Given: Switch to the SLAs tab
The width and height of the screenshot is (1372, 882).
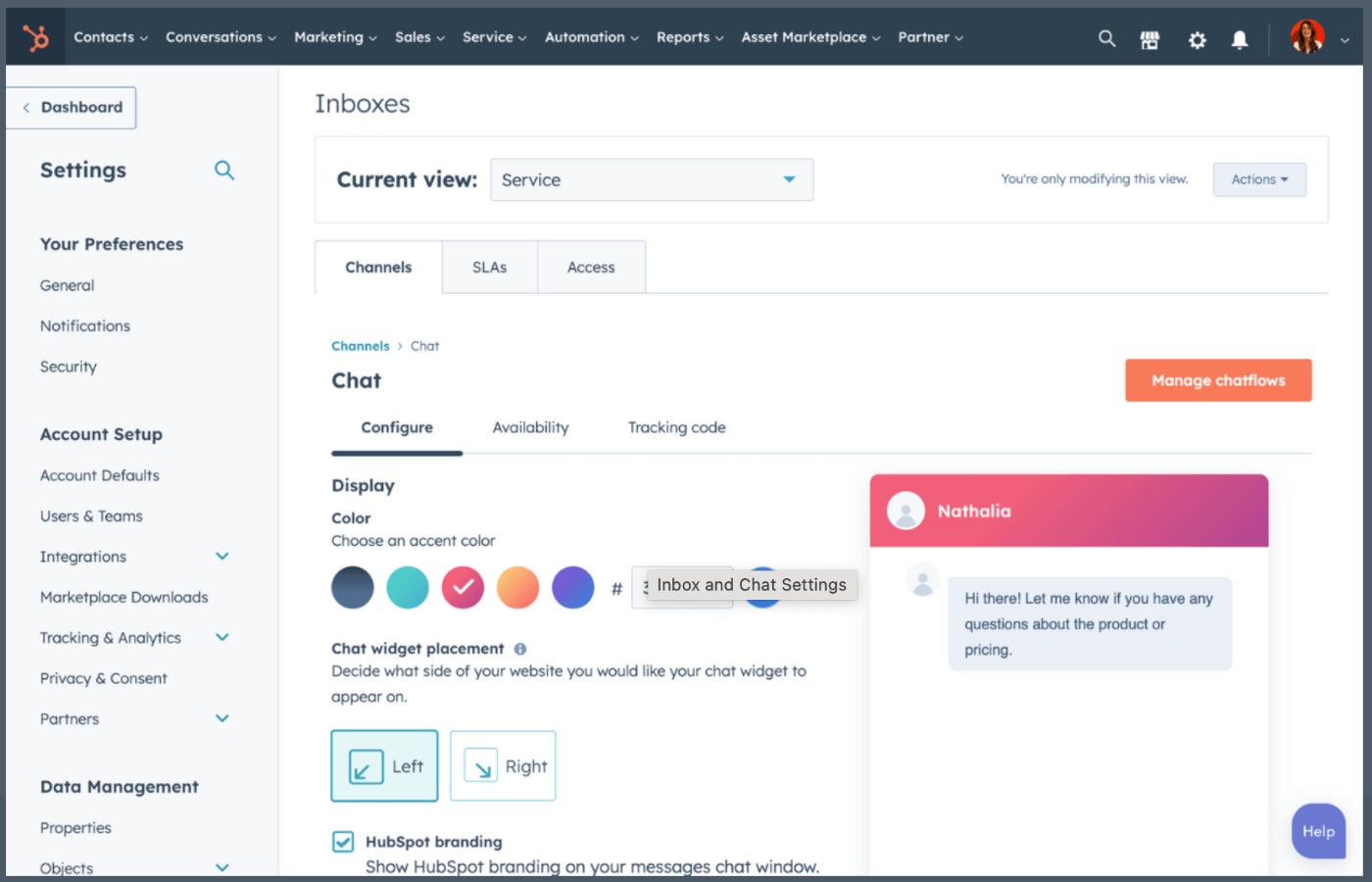Looking at the screenshot, I should coord(490,268).
